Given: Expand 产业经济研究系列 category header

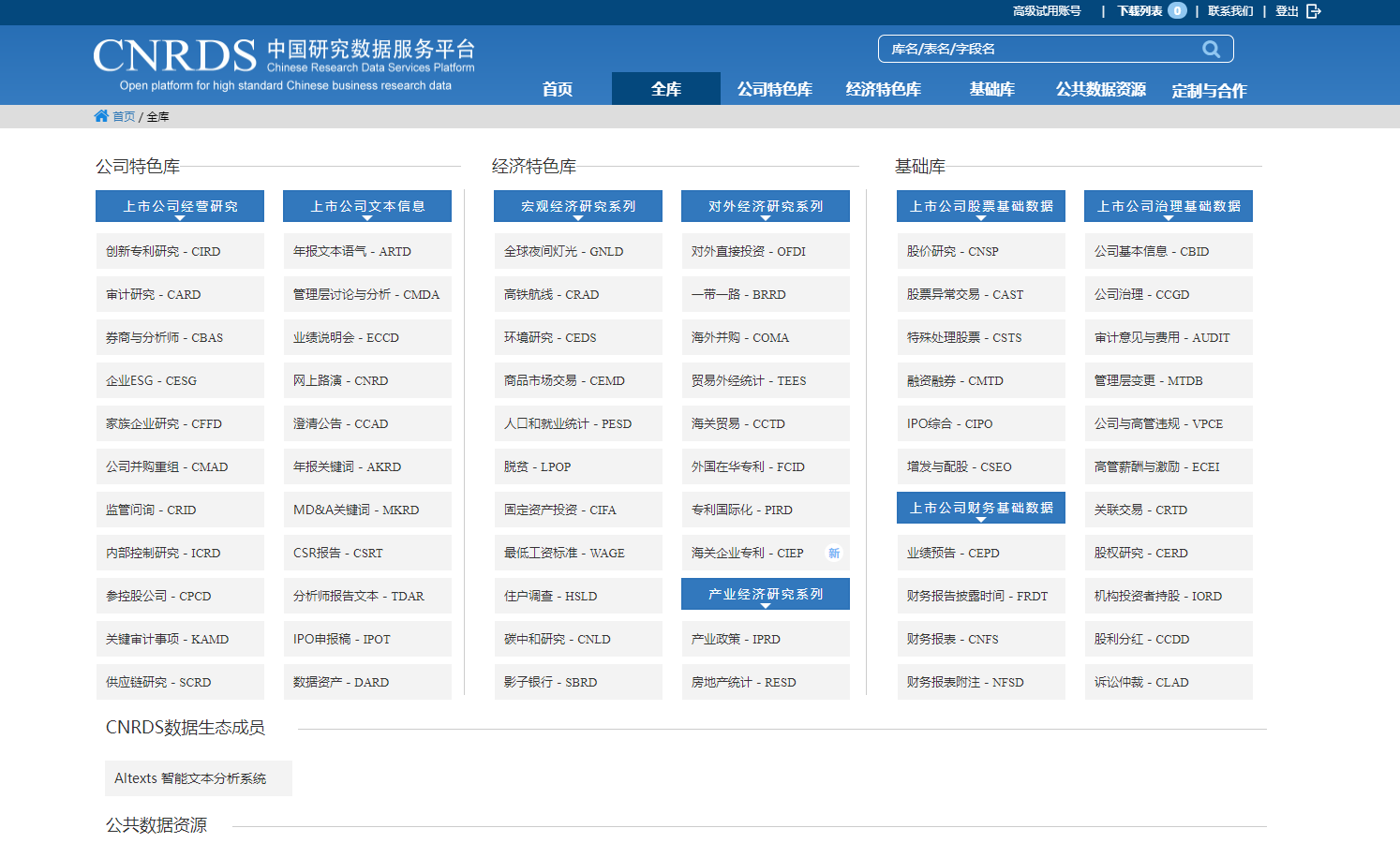Looking at the screenshot, I should (x=766, y=594).
